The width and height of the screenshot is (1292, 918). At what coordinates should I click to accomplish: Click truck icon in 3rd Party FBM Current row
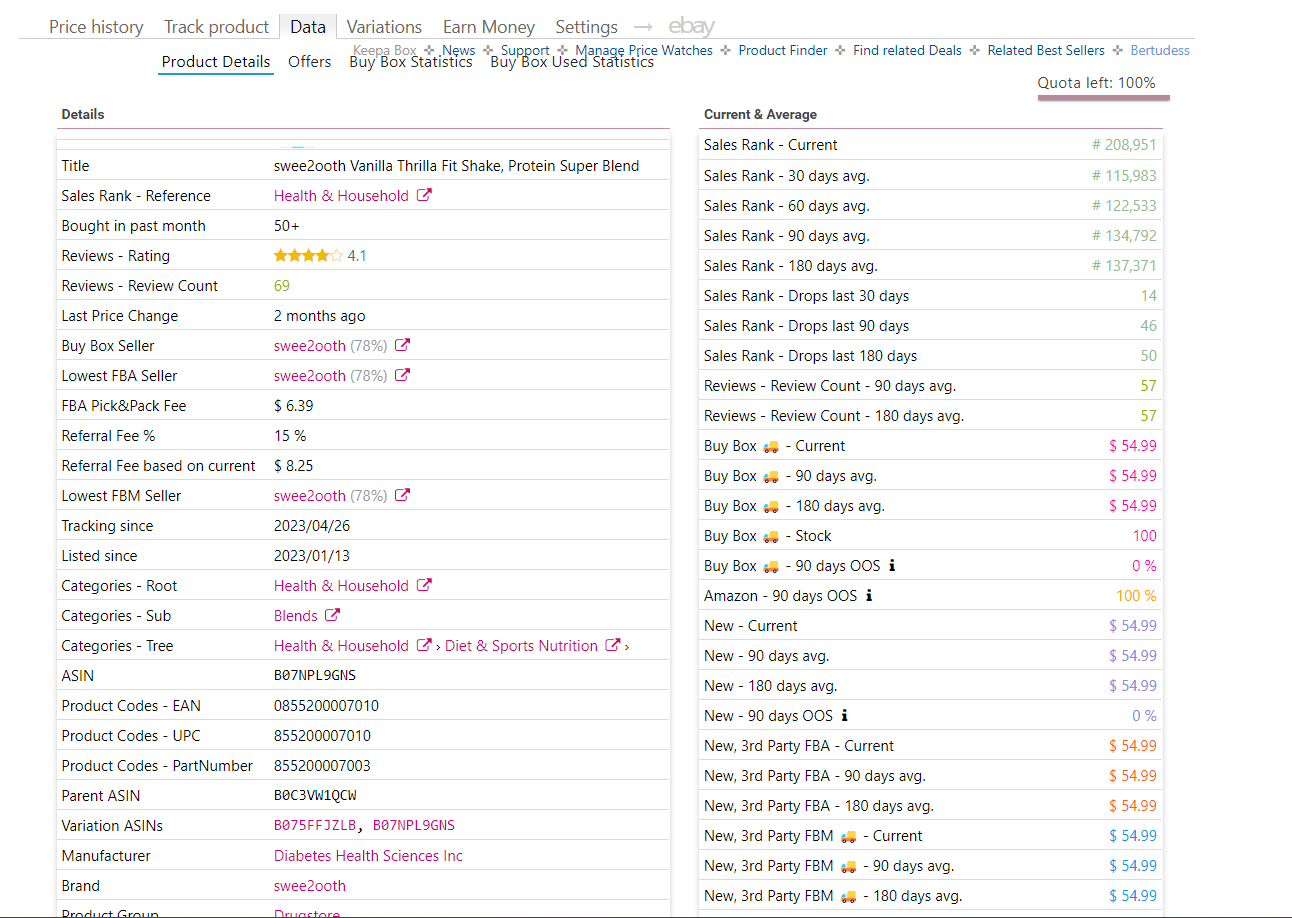848,836
